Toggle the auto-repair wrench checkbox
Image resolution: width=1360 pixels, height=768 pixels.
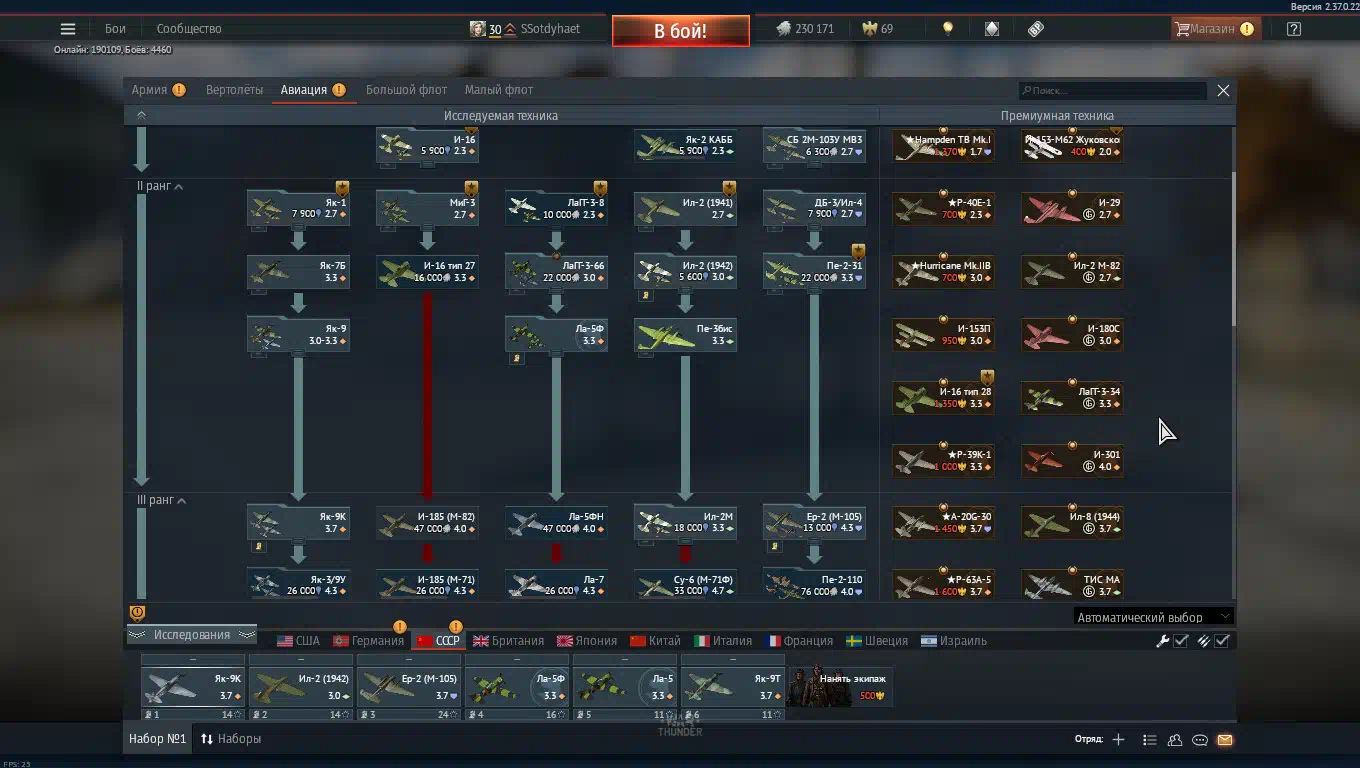pyautogui.click(x=1181, y=641)
